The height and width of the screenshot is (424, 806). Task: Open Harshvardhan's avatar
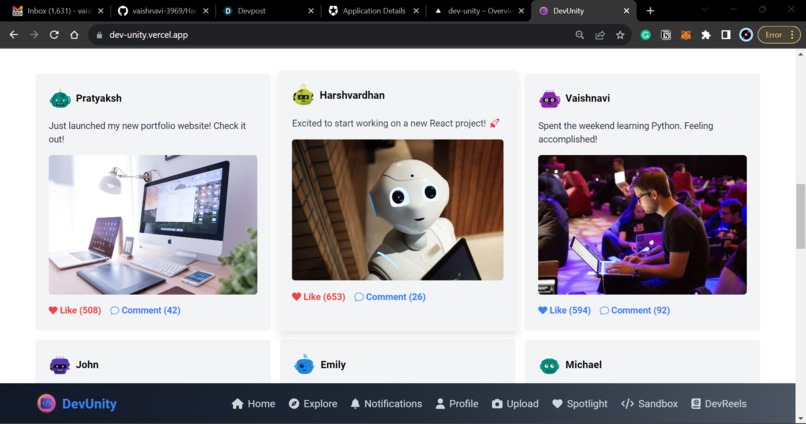pyautogui.click(x=303, y=96)
